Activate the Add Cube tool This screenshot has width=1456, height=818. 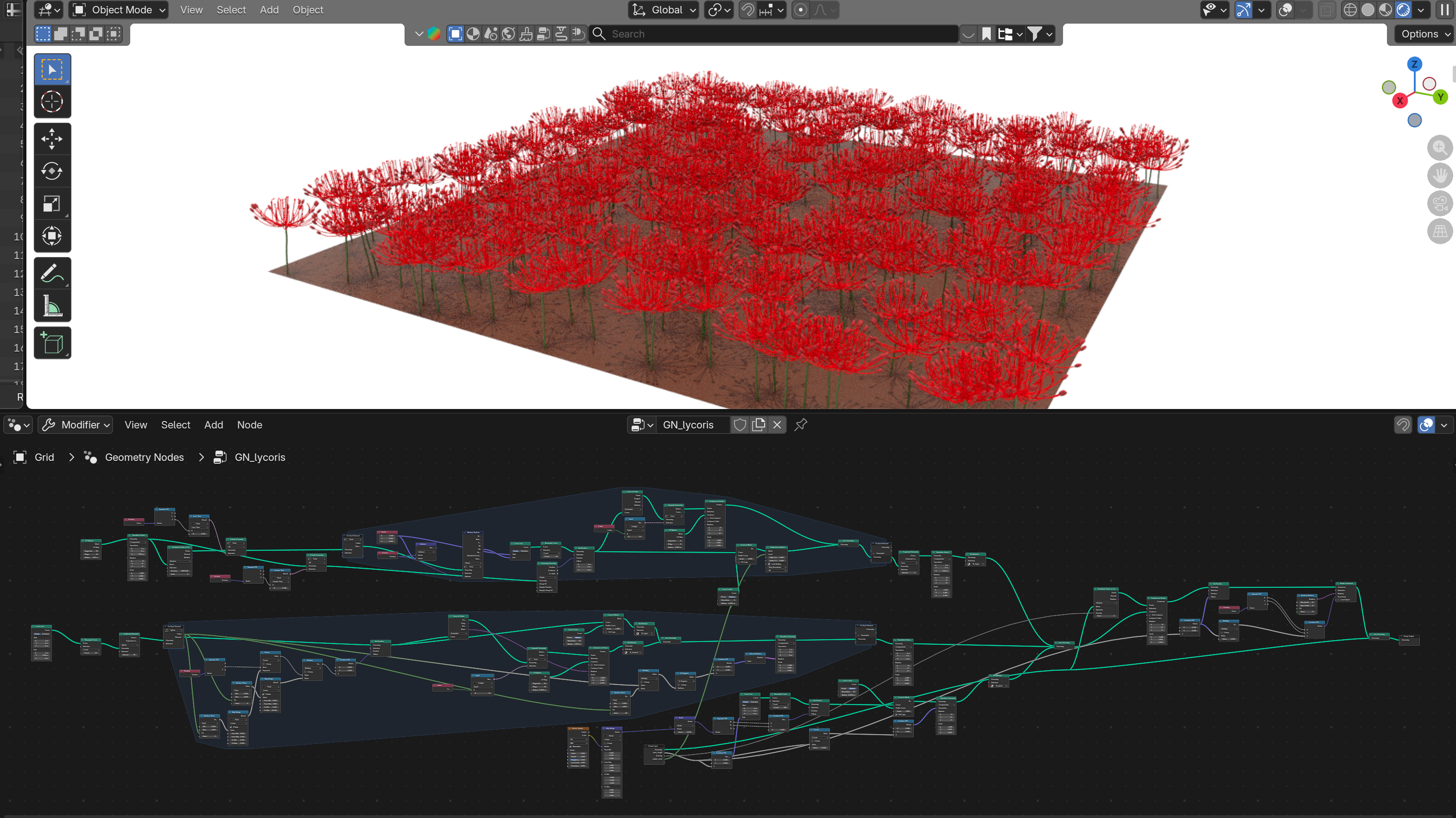[52, 343]
